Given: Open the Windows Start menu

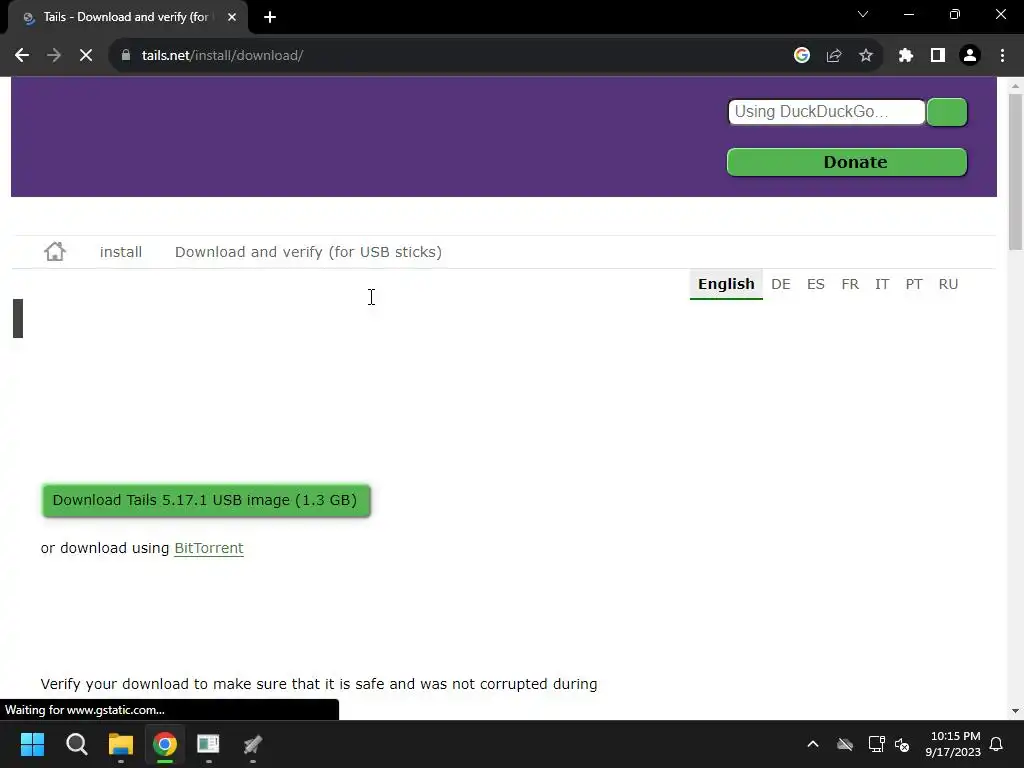Looking at the screenshot, I should pos(32,744).
